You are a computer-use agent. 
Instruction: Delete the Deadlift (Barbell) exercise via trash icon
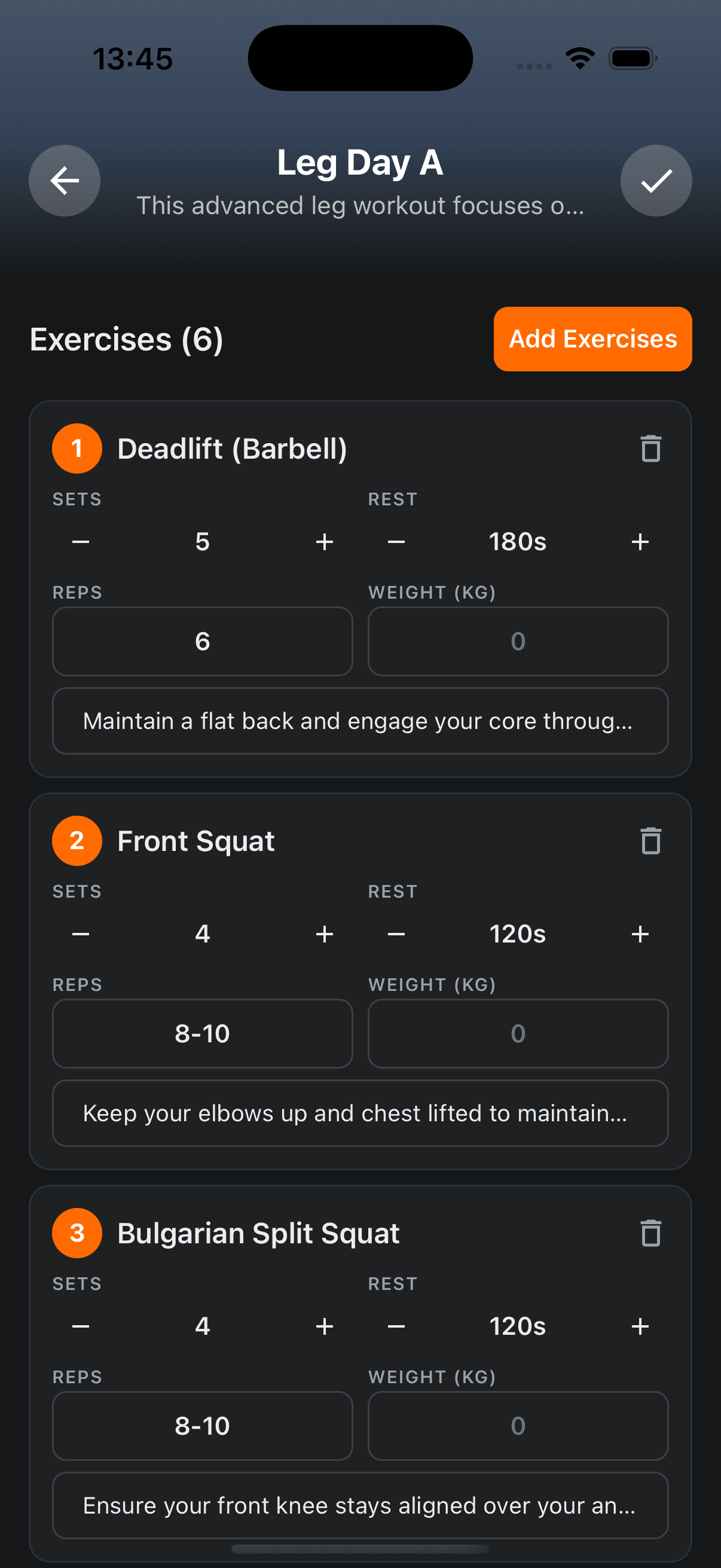650,449
